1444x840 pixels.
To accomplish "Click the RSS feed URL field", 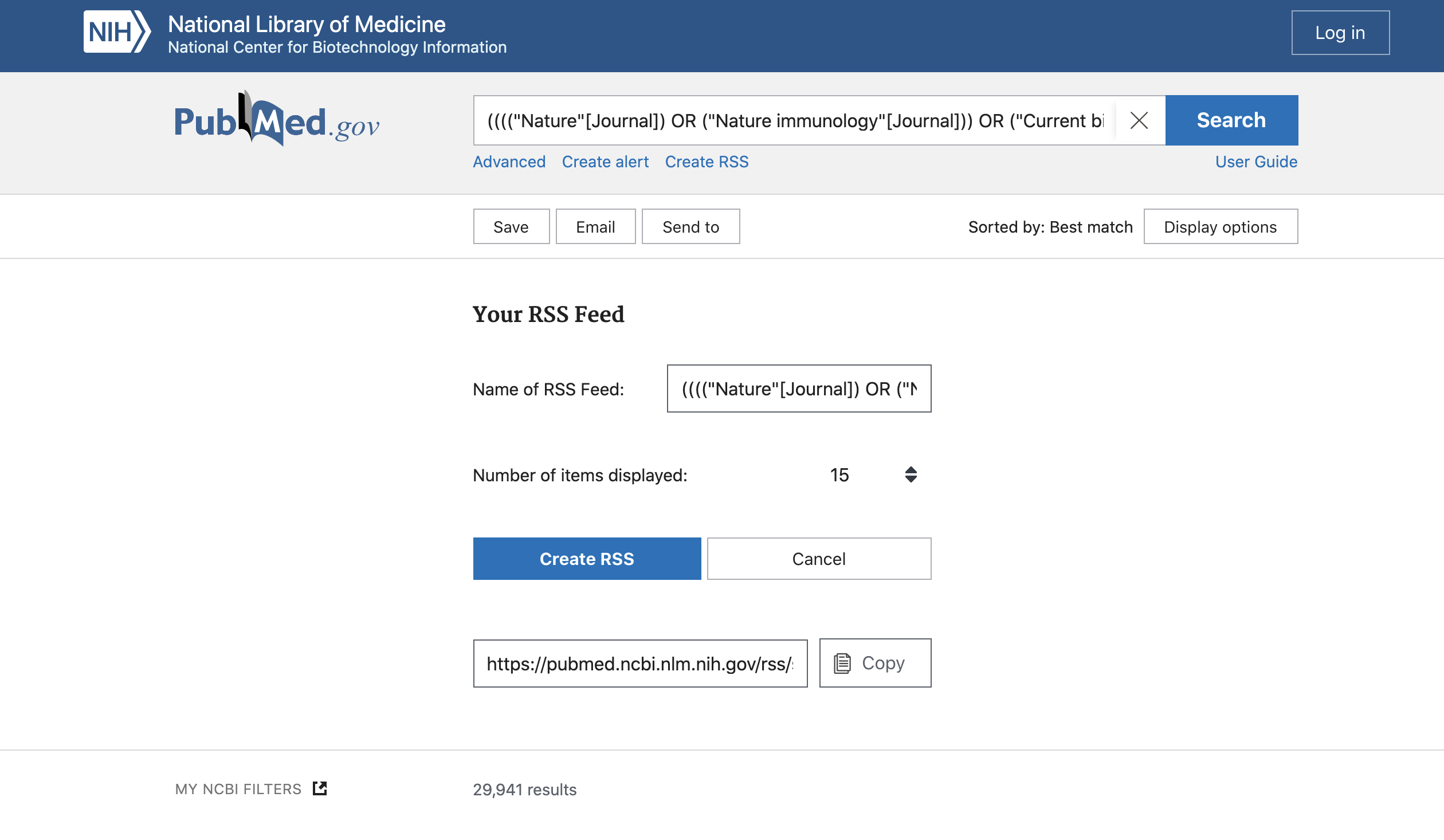I will [640, 664].
